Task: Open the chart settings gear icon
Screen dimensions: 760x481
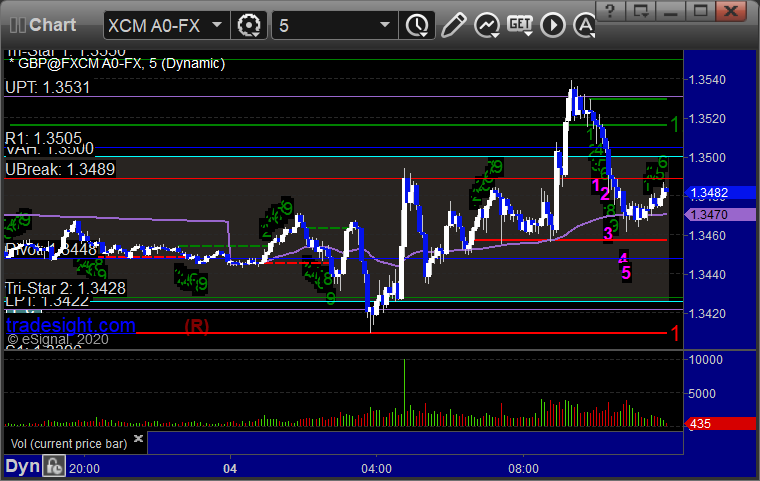Action: [249, 25]
